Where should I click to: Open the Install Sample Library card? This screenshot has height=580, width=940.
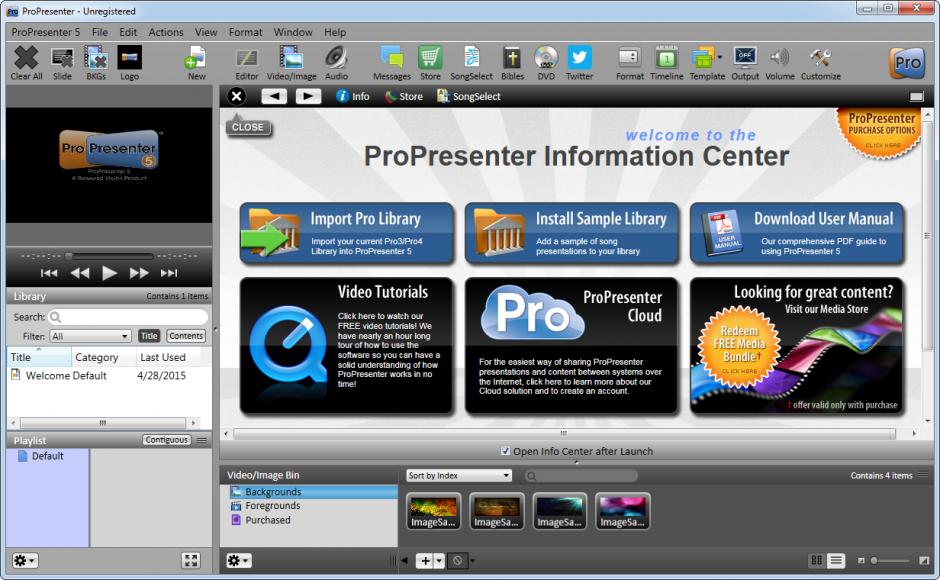coord(572,233)
